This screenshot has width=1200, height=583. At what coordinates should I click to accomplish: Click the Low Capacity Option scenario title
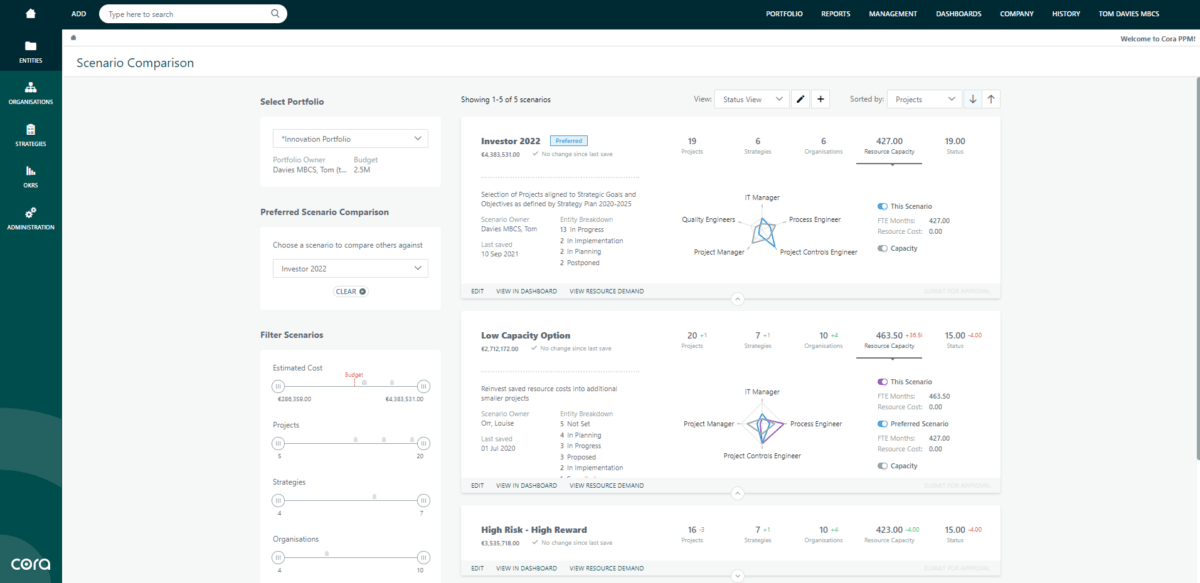[x=524, y=335]
